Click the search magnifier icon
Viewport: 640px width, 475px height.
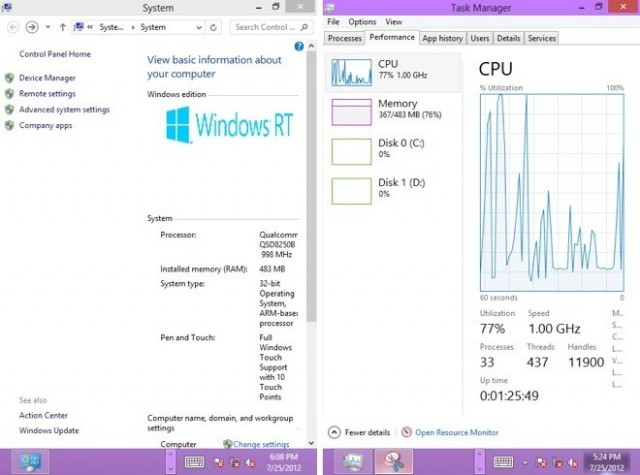click(305, 27)
